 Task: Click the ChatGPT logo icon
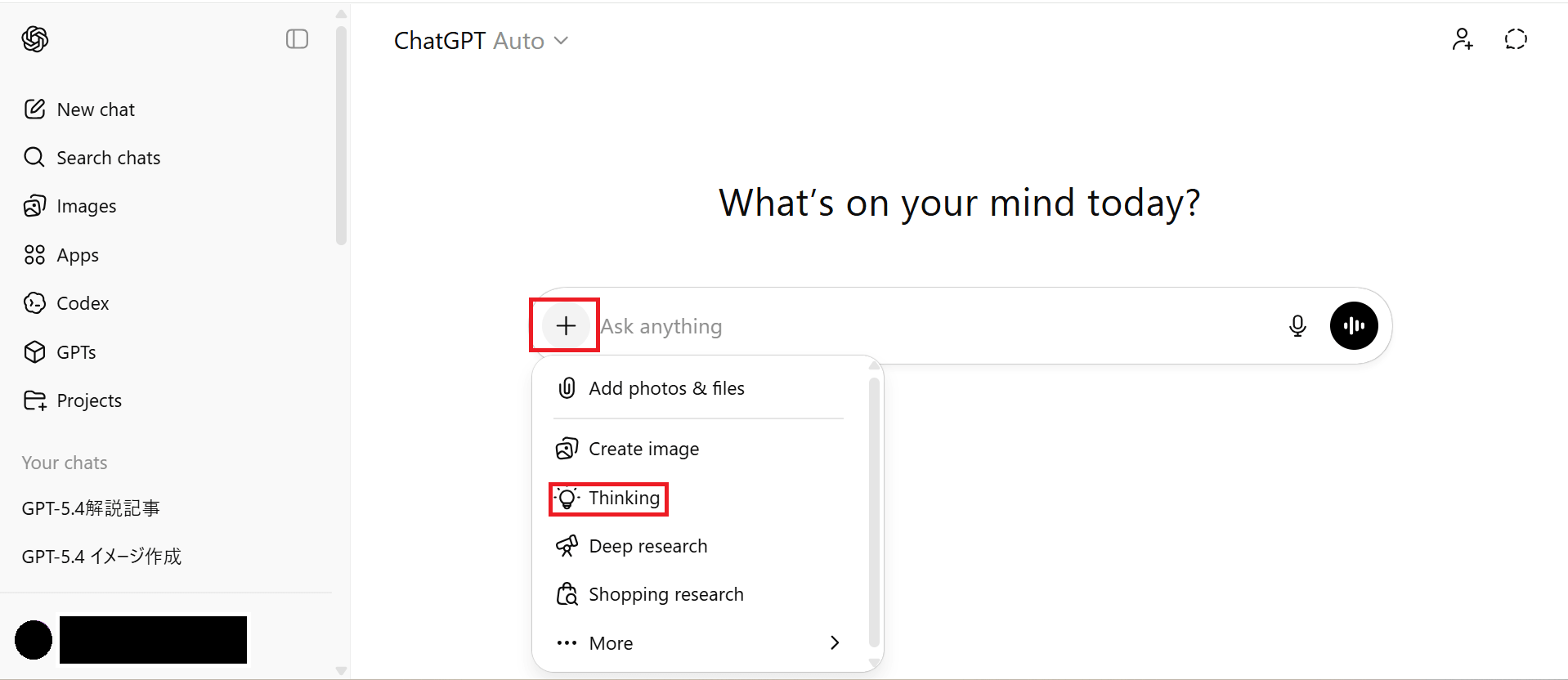coord(35,39)
